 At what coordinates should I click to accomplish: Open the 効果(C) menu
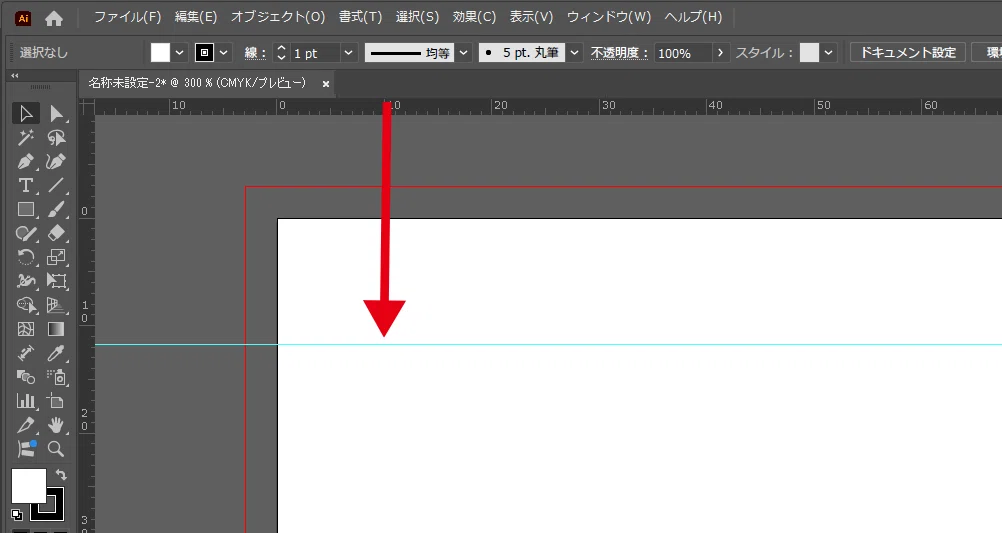[474, 17]
